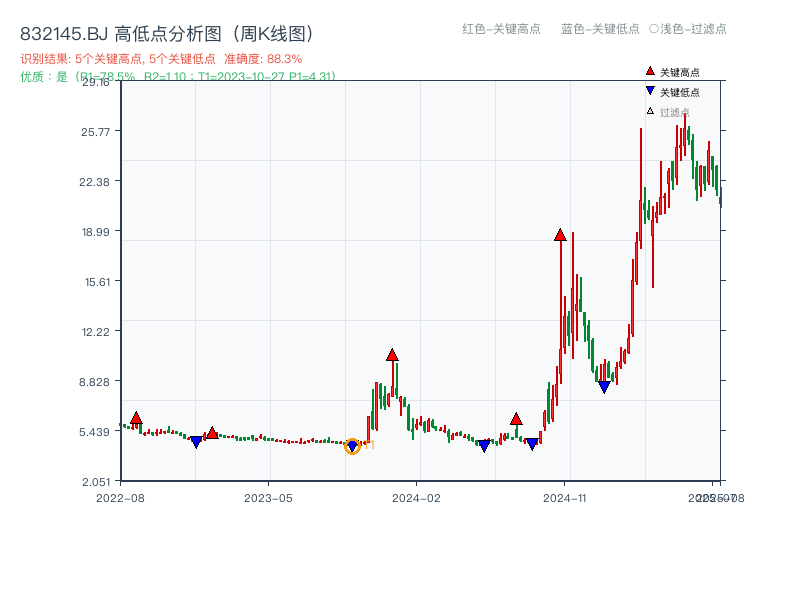Click the blue triangle marker near early 2023

(x=198, y=441)
